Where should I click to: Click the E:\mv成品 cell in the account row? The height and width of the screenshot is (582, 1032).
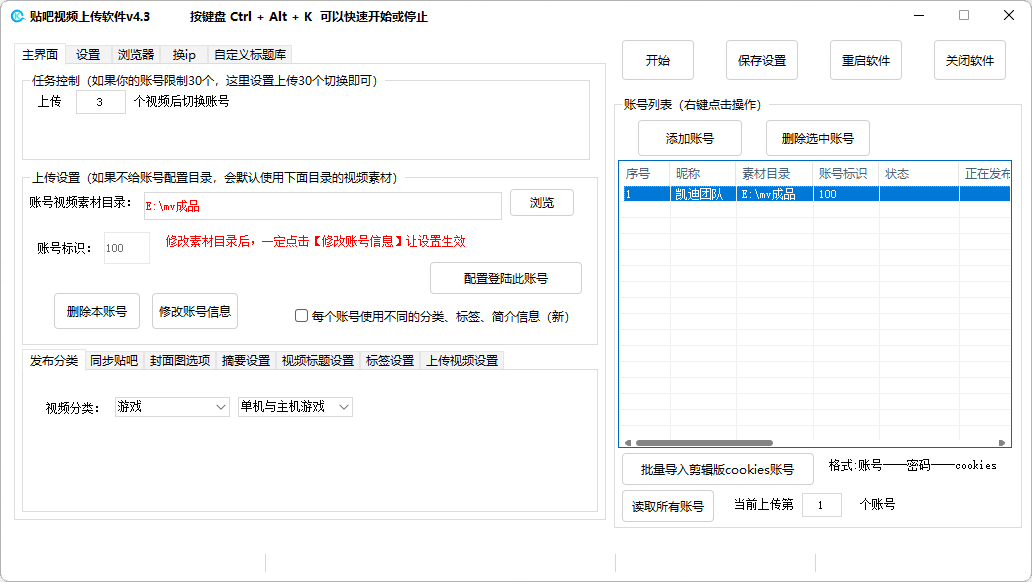coord(775,194)
